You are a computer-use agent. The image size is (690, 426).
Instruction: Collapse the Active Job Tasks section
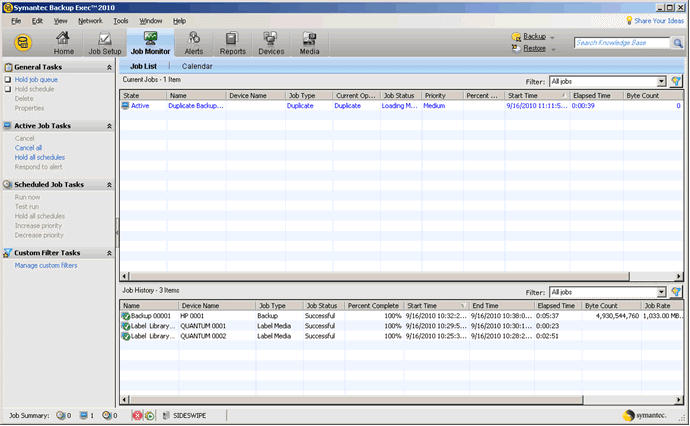point(109,126)
